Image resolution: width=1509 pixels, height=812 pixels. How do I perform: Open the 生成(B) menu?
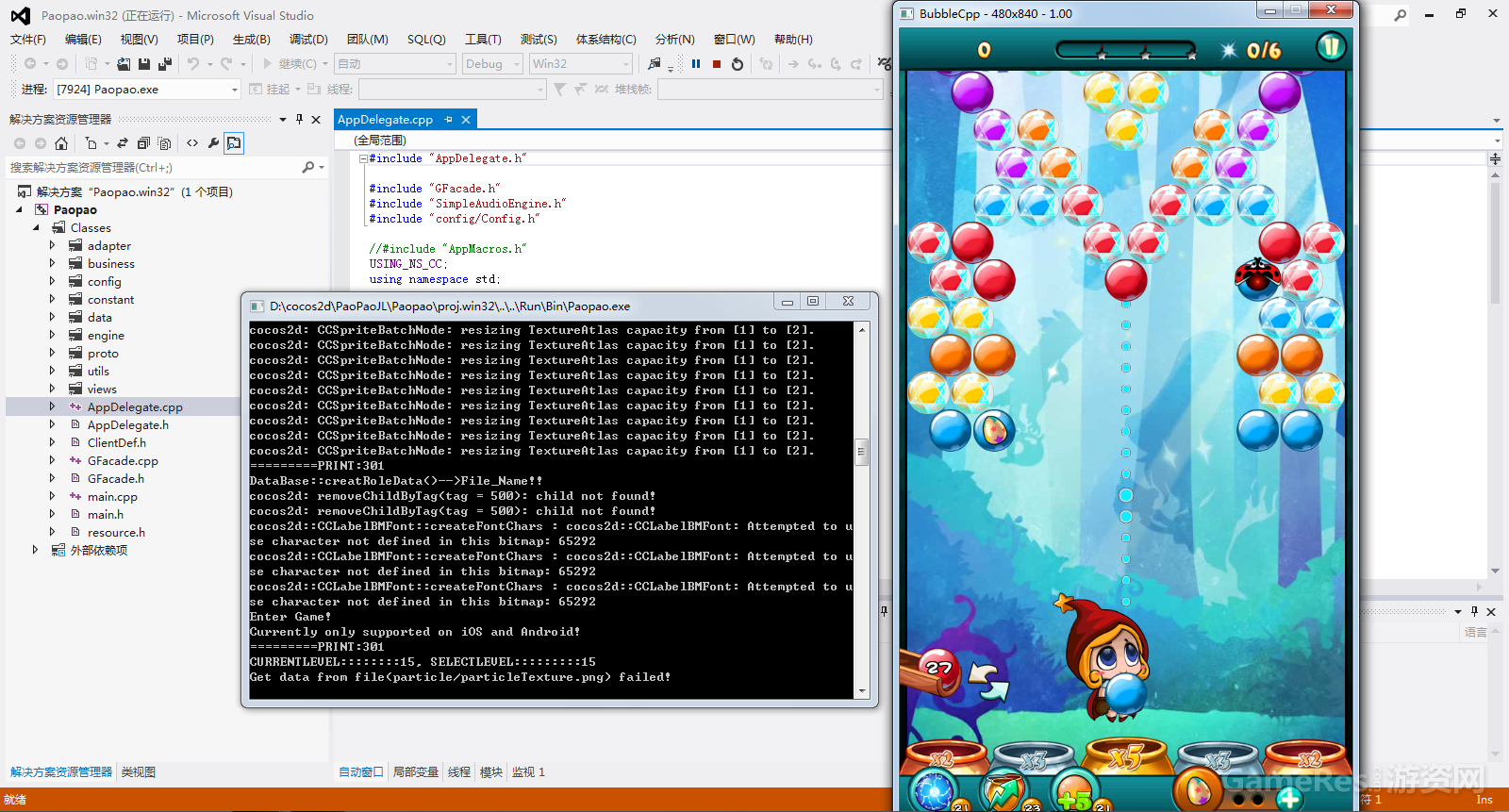(x=252, y=39)
